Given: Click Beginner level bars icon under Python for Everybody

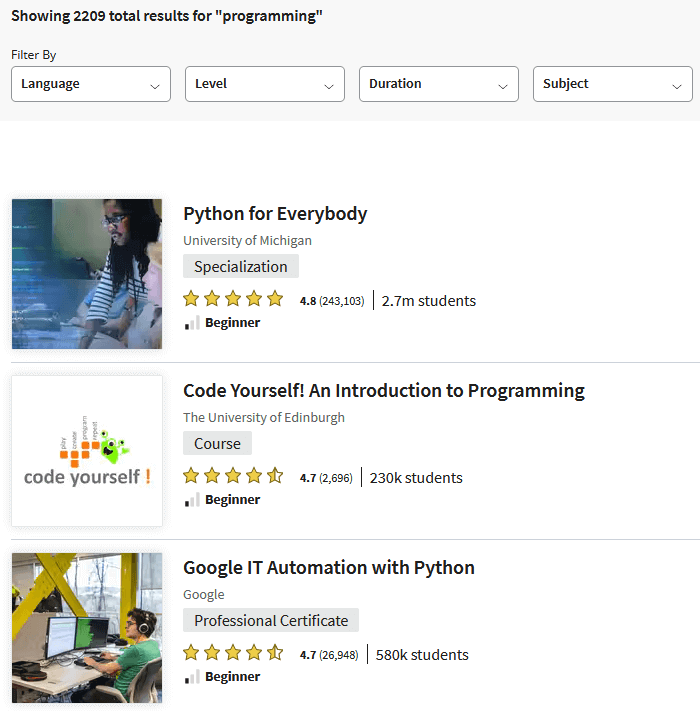Looking at the screenshot, I should click(192, 323).
